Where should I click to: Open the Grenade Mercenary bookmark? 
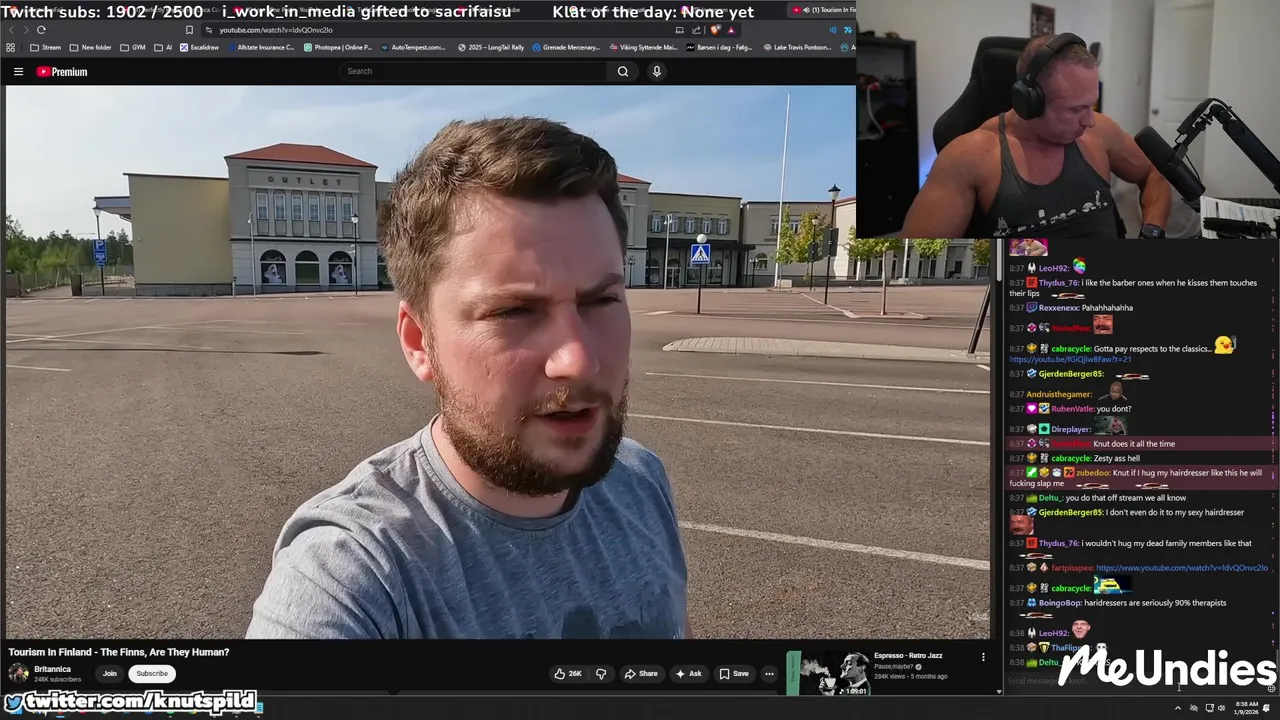(566, 47)
